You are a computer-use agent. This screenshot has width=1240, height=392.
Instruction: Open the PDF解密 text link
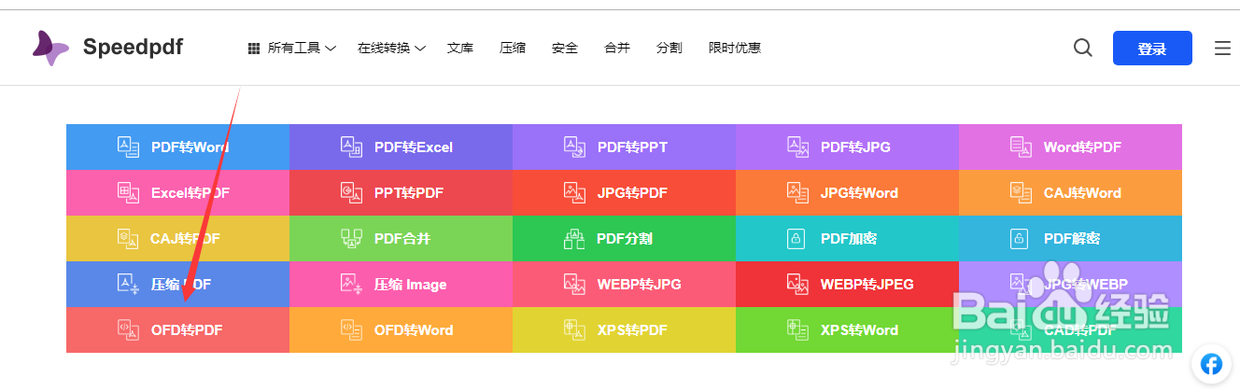(x=1072, y=238)
